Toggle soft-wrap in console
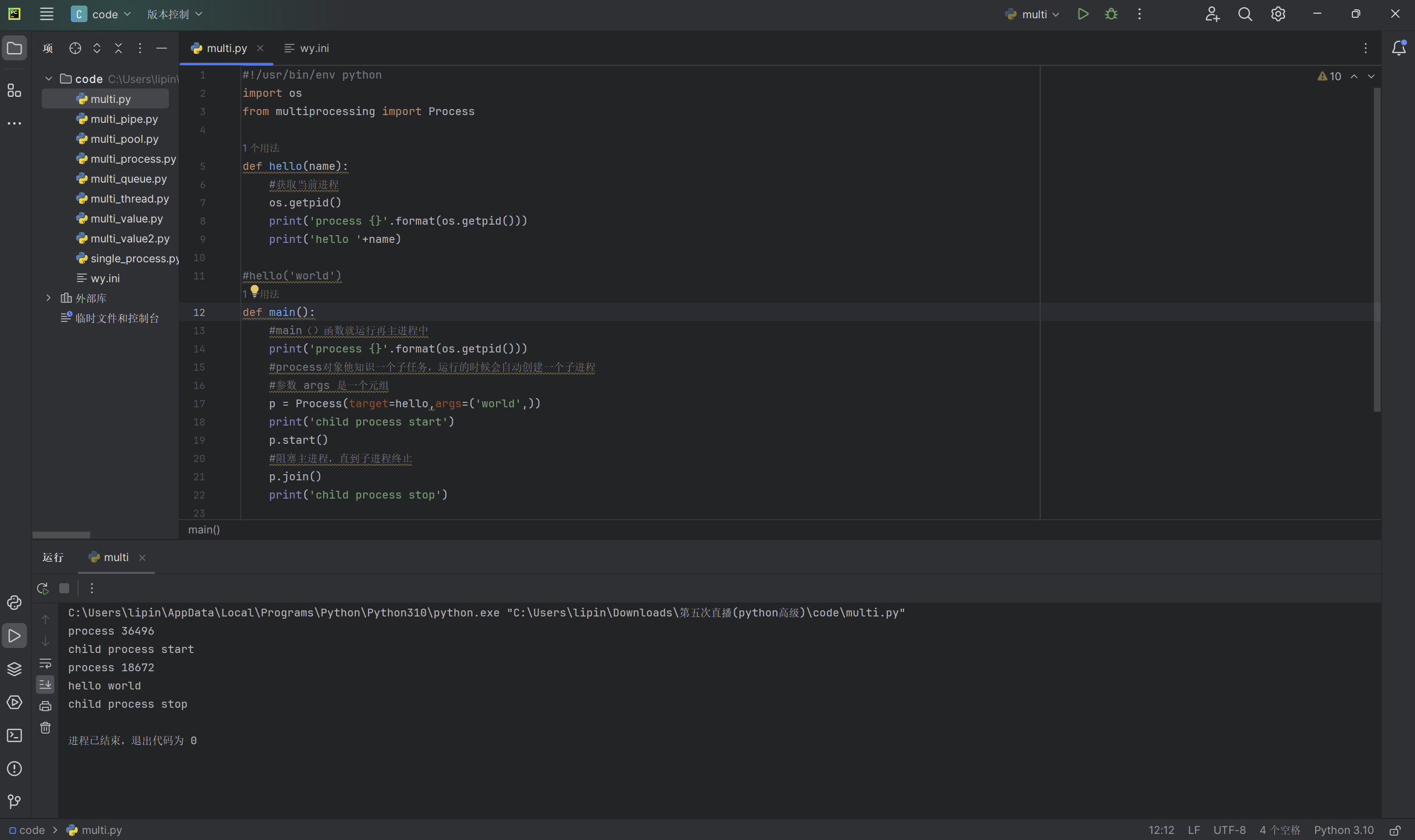Image resolution: width=1415 pixels, height=840 pixels. (45, 663)
